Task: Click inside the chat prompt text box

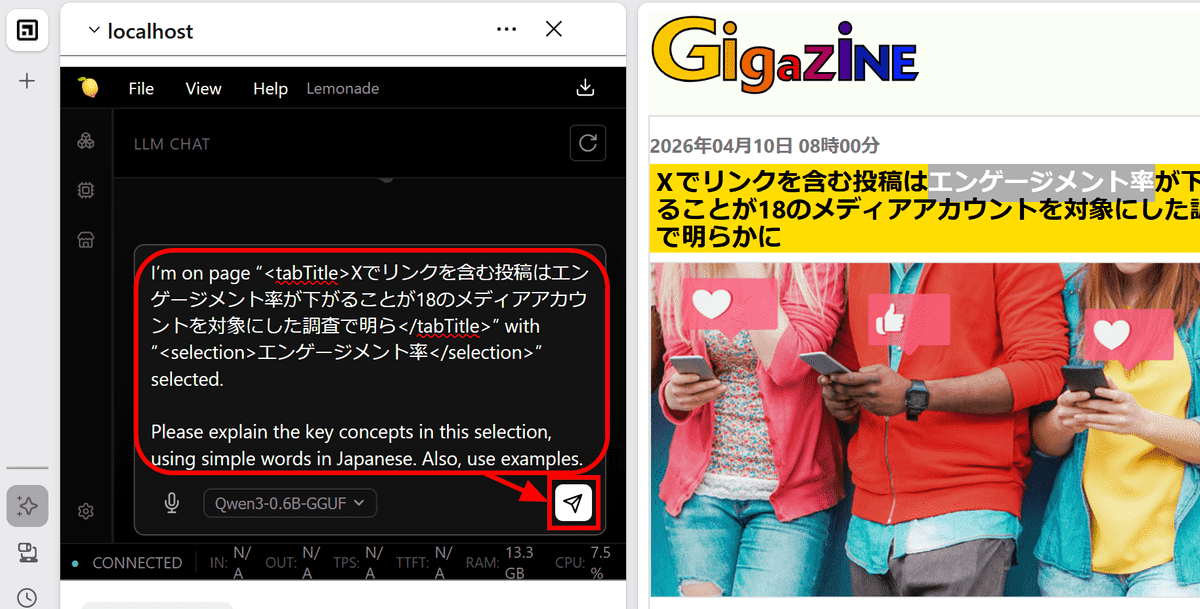Action: pos(368,366)
